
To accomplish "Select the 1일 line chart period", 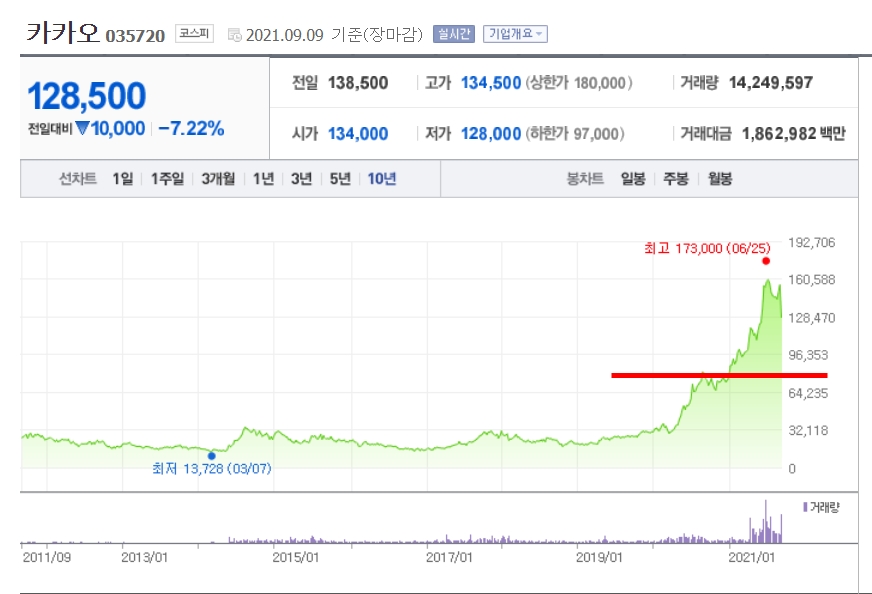I will coord(122,179).
